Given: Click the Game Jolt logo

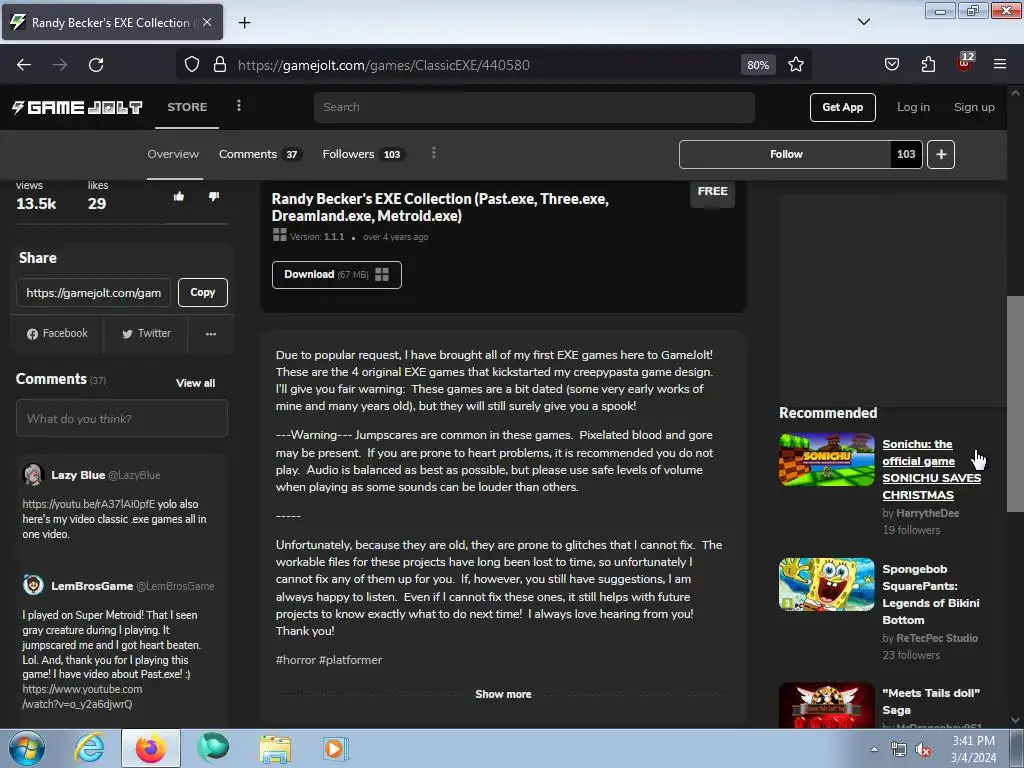Looking at the screenshot, I should (77, 107).
